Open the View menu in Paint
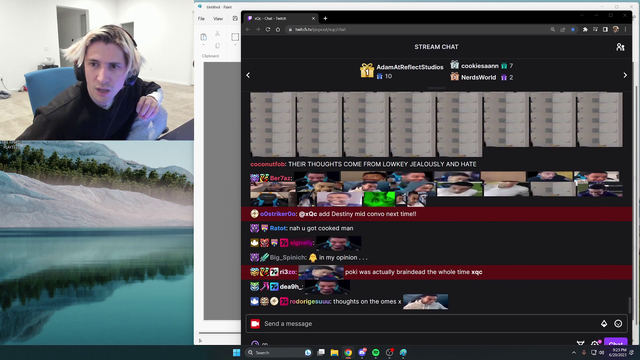This screenshot has width=640, height=360. [218, 19]
